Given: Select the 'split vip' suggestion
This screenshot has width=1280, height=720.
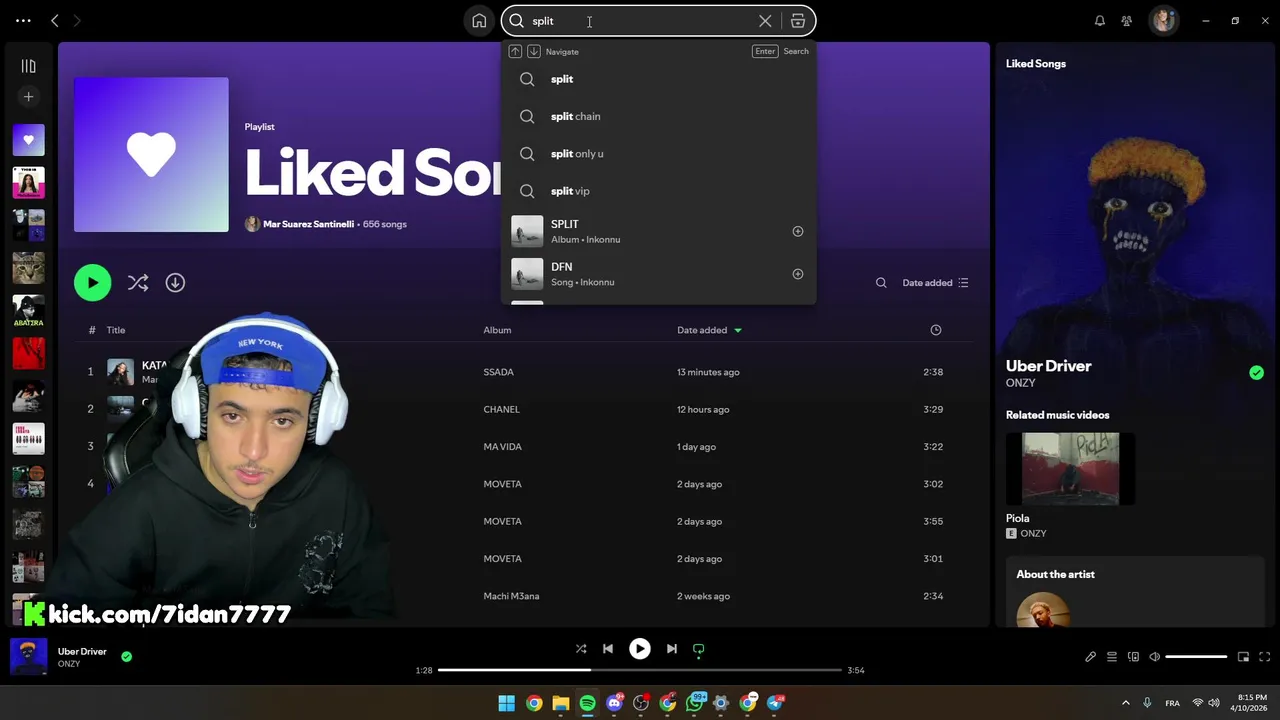Looking at the screenshot, I should point(658,191).
